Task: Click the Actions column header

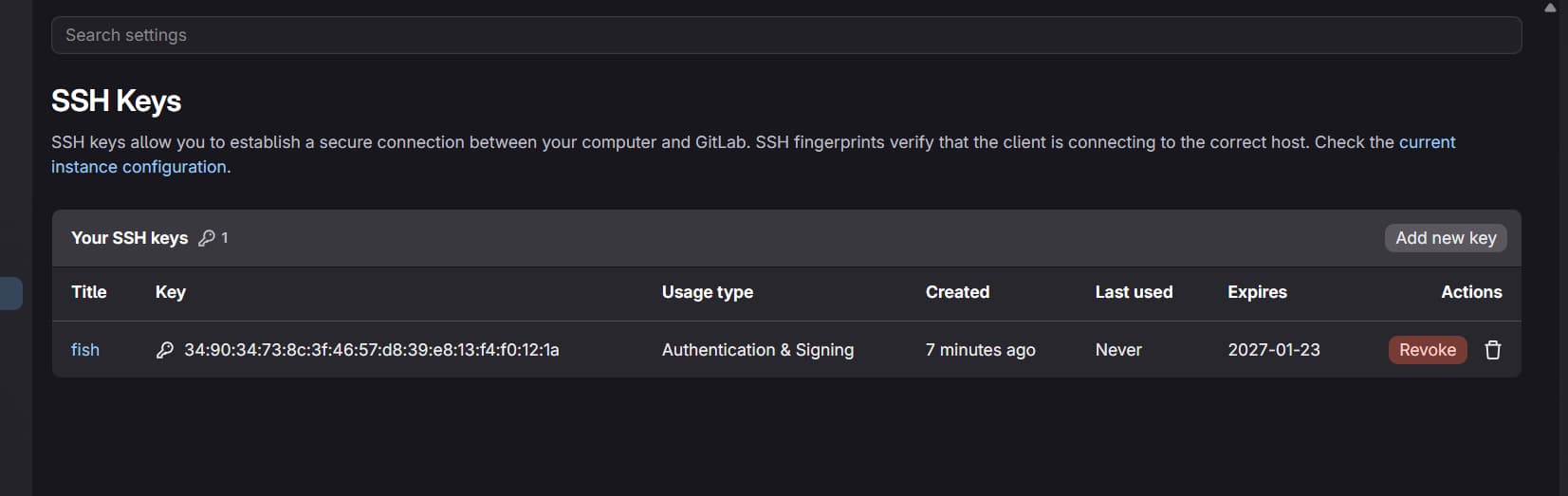Action: pos(1470,292)
